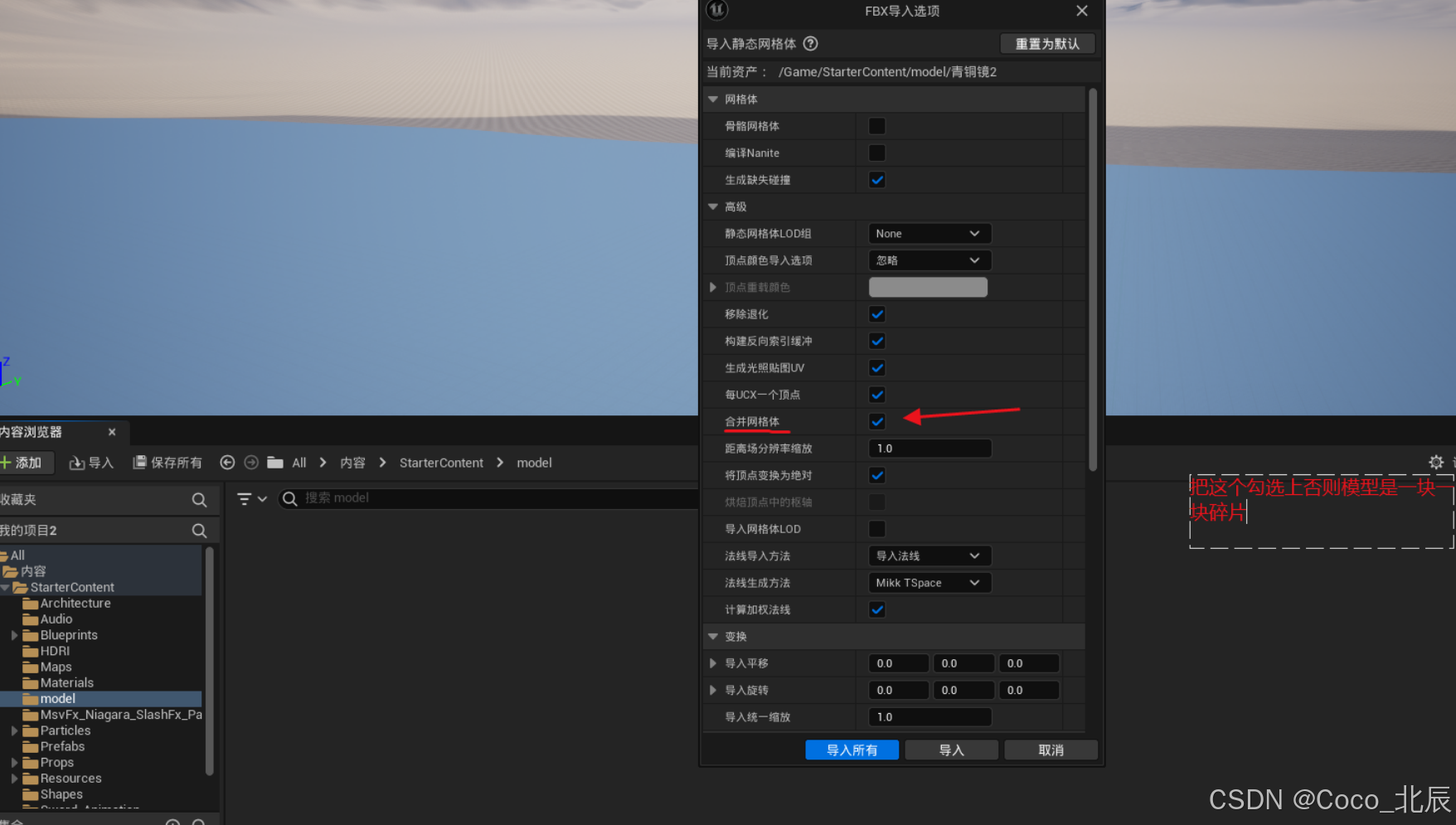Open 顶点颜色导入选项 dropdown
The width and height of the screenshot is (1456, 825).
(x=929, y=260)
